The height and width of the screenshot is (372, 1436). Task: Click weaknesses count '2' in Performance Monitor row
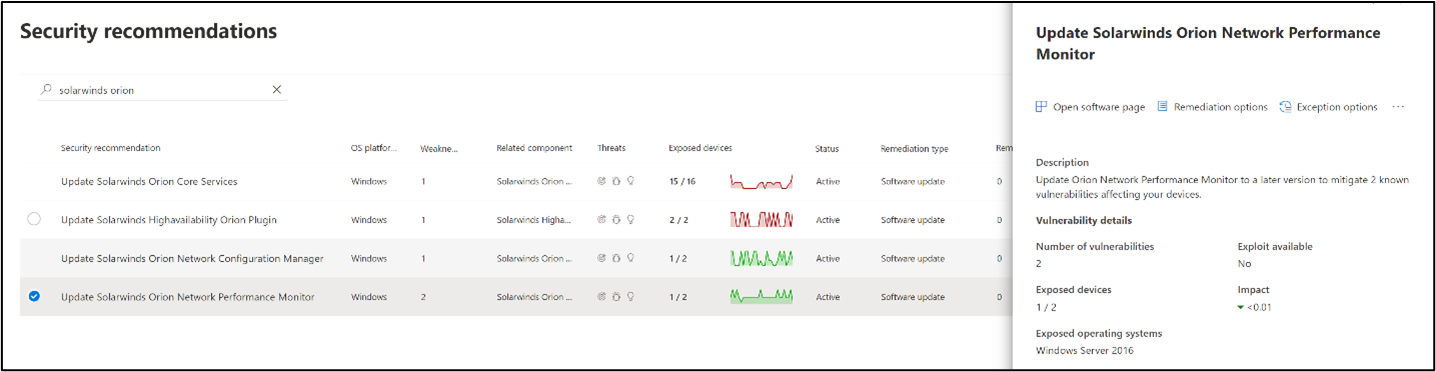click(x=424, y=297)
